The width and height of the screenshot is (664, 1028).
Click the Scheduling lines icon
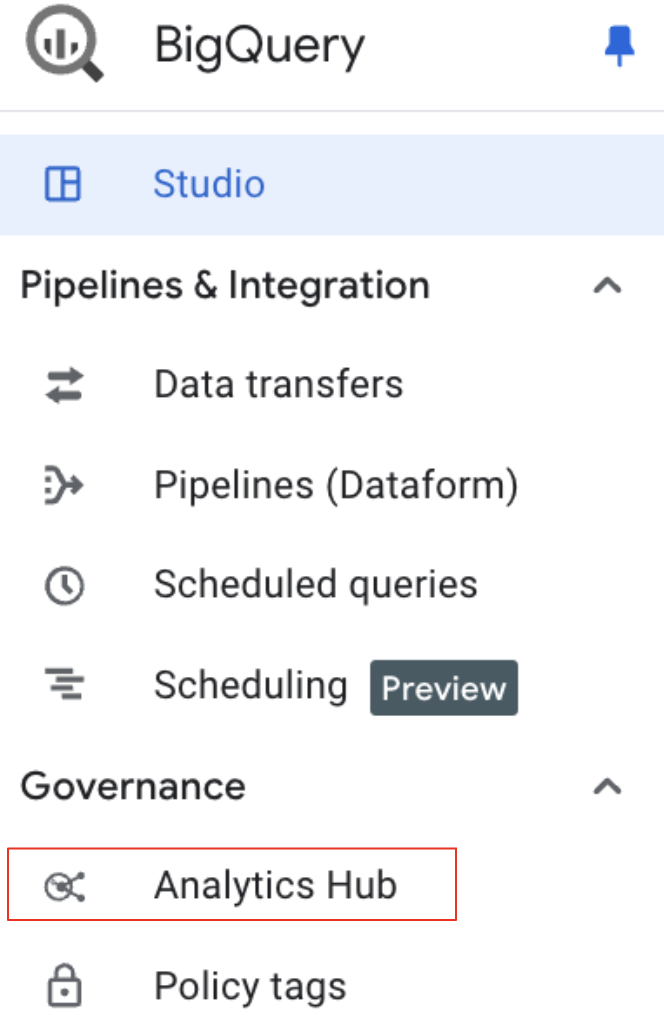pyautogui.click(x=65, y=685)
